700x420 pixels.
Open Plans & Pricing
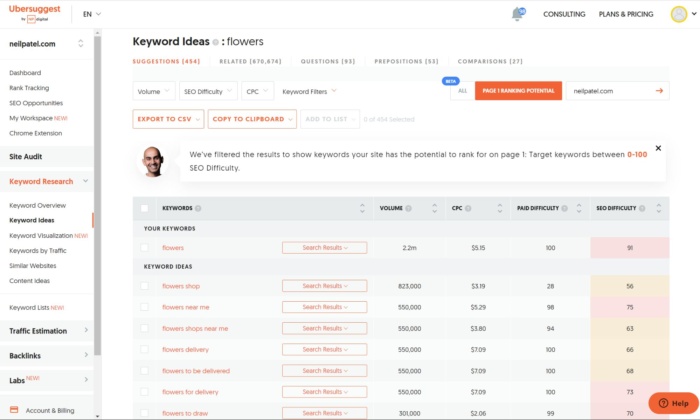pyautogui.click(x=626, y=14)
